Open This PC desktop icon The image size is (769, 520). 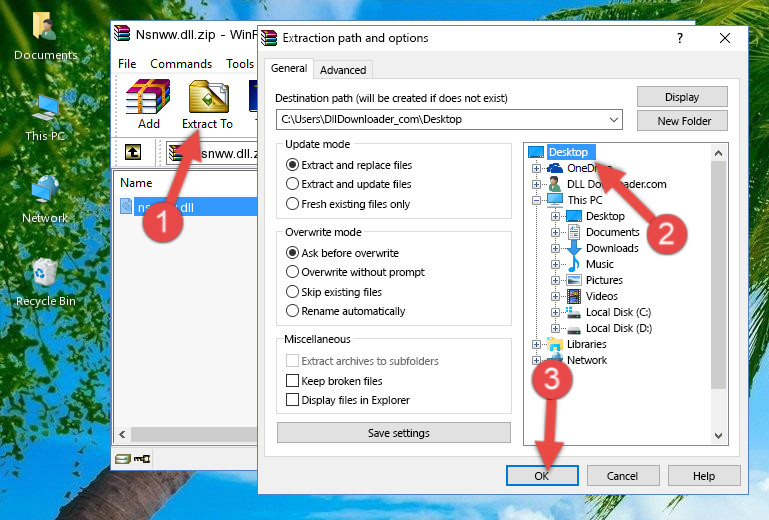coord(45,118)
